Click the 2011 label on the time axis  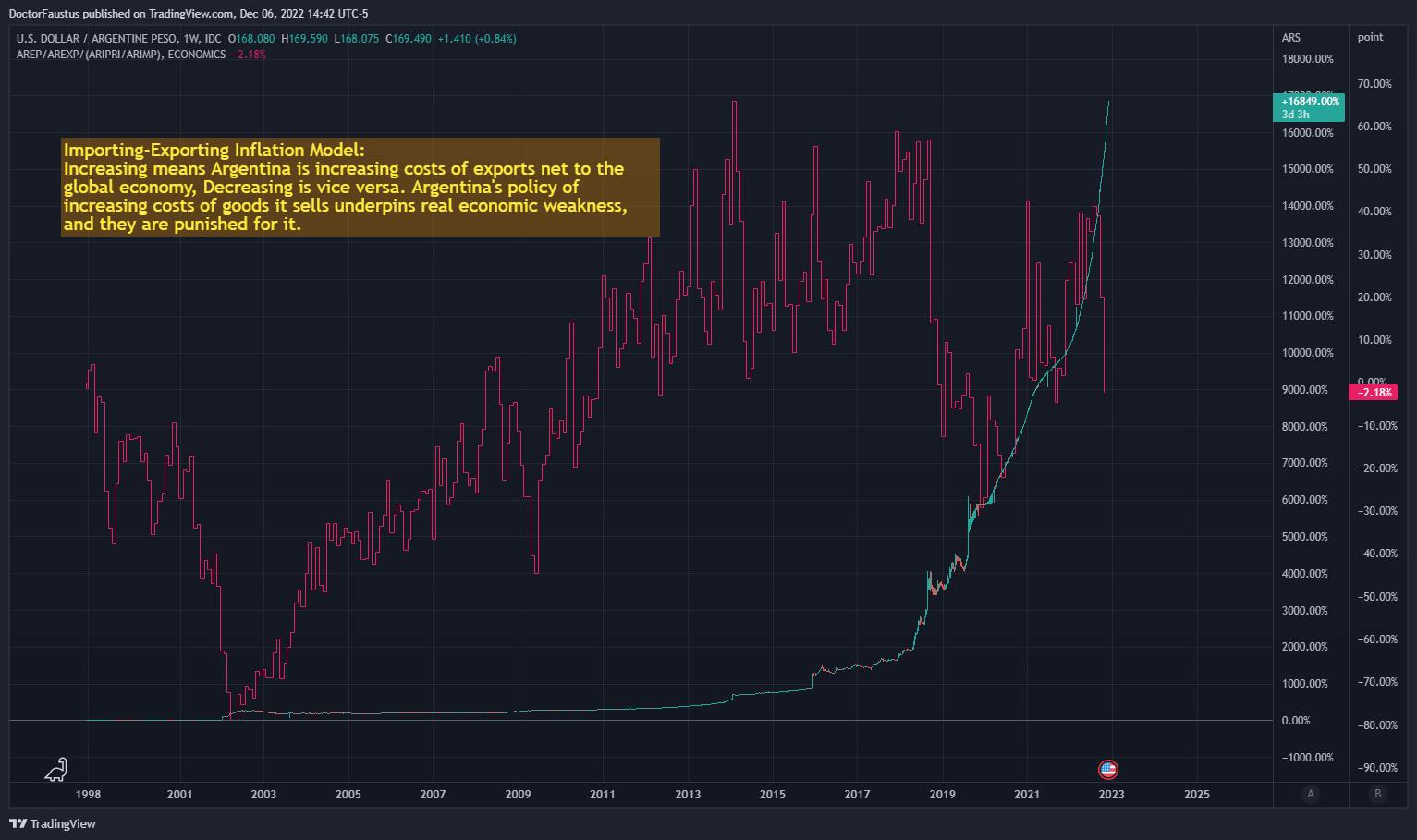click(x=602, y=794)
